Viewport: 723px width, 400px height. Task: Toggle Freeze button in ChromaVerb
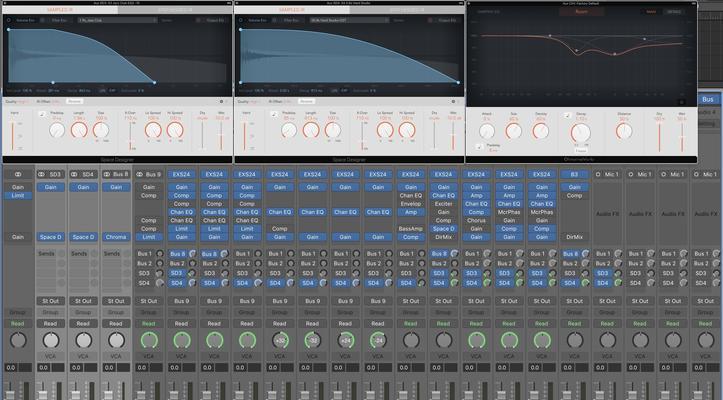pyautogui.click(x=581, y=150)
